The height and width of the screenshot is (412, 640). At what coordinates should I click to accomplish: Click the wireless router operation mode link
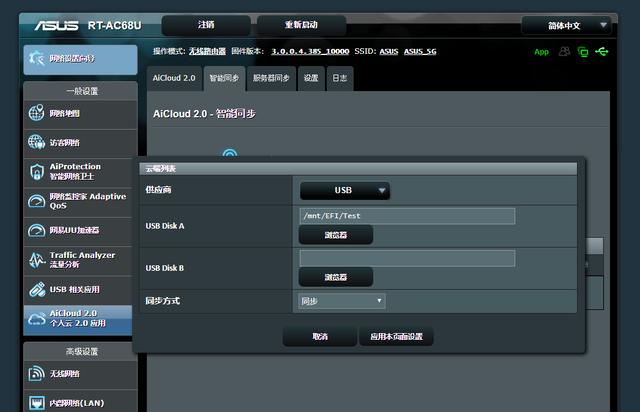click(207, 51)
